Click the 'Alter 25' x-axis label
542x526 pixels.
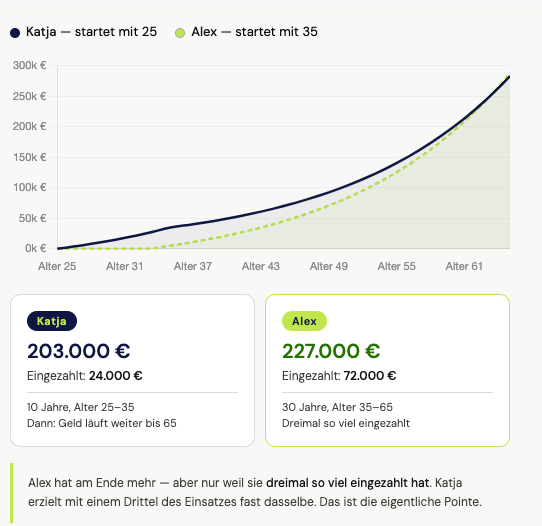click(57, 266)
